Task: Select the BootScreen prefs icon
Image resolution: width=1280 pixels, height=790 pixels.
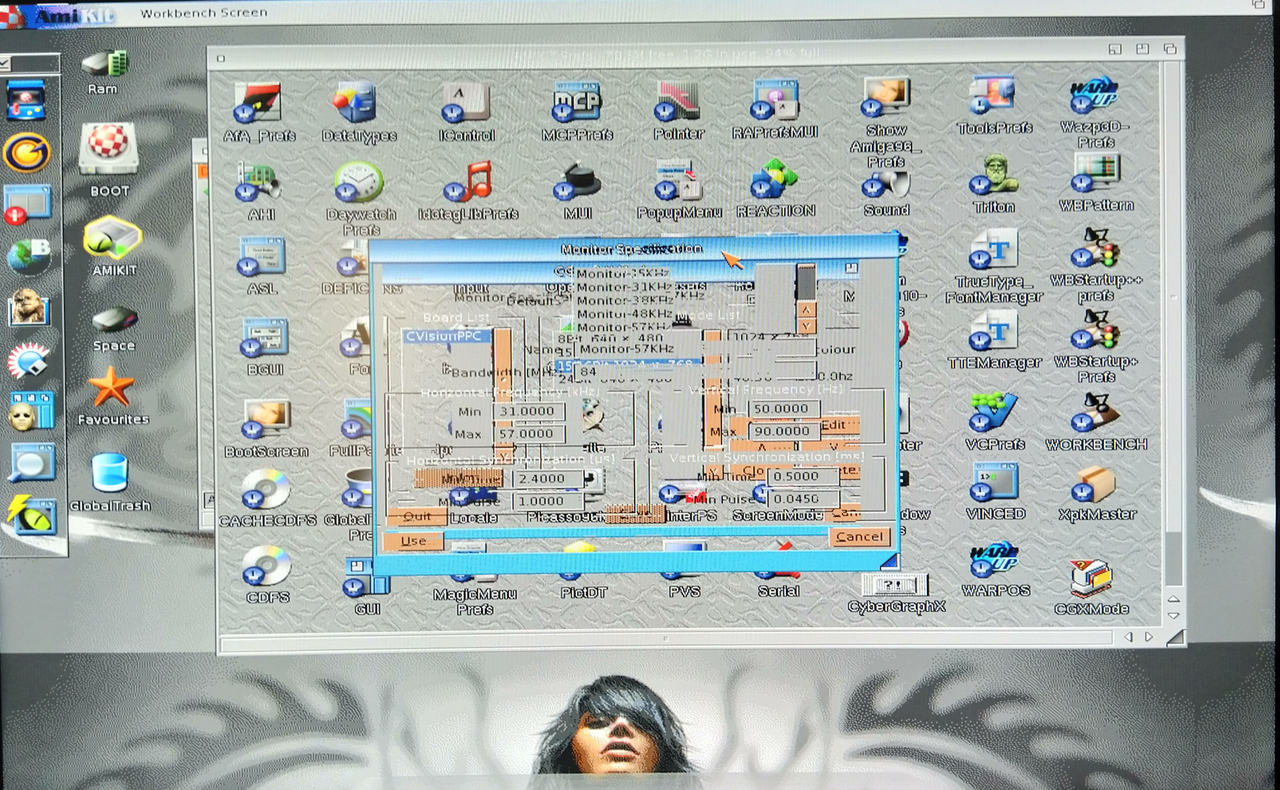Action: (x=265, y=420)
